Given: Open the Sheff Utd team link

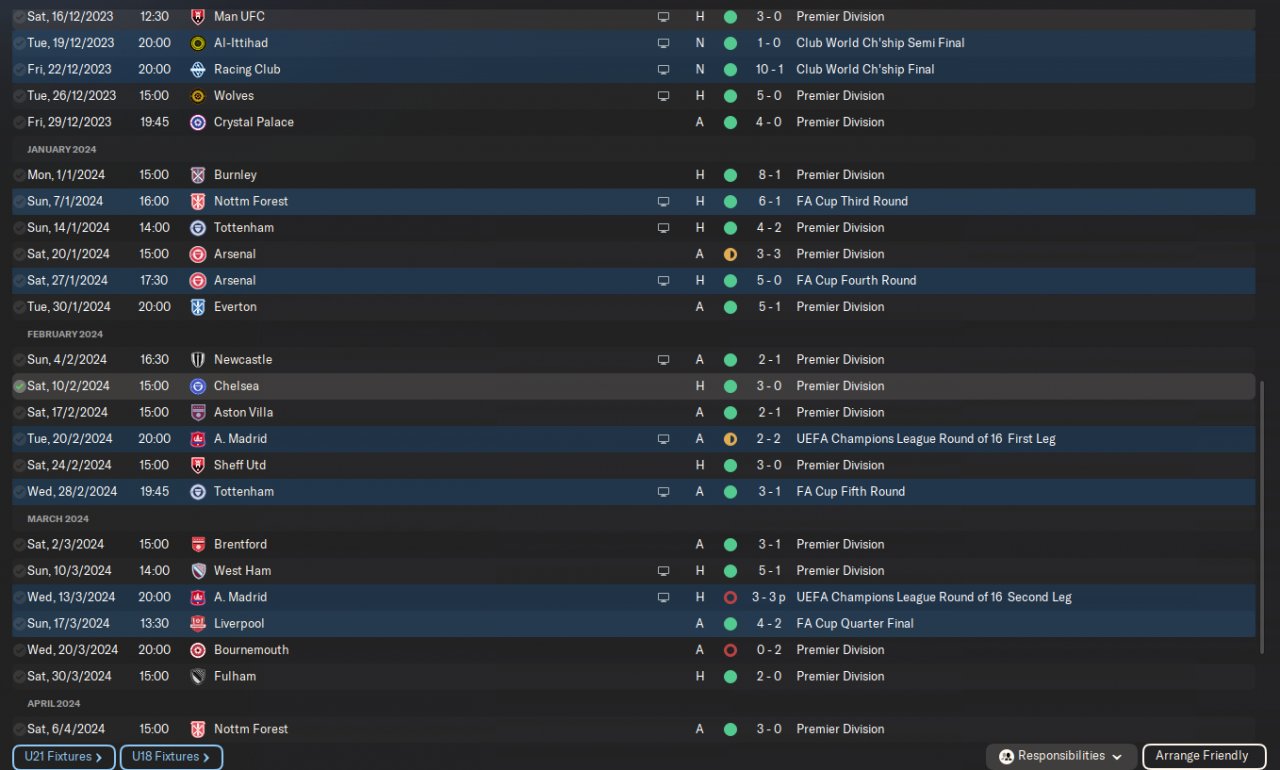Looking at the screenshot, I should [239, 465].
